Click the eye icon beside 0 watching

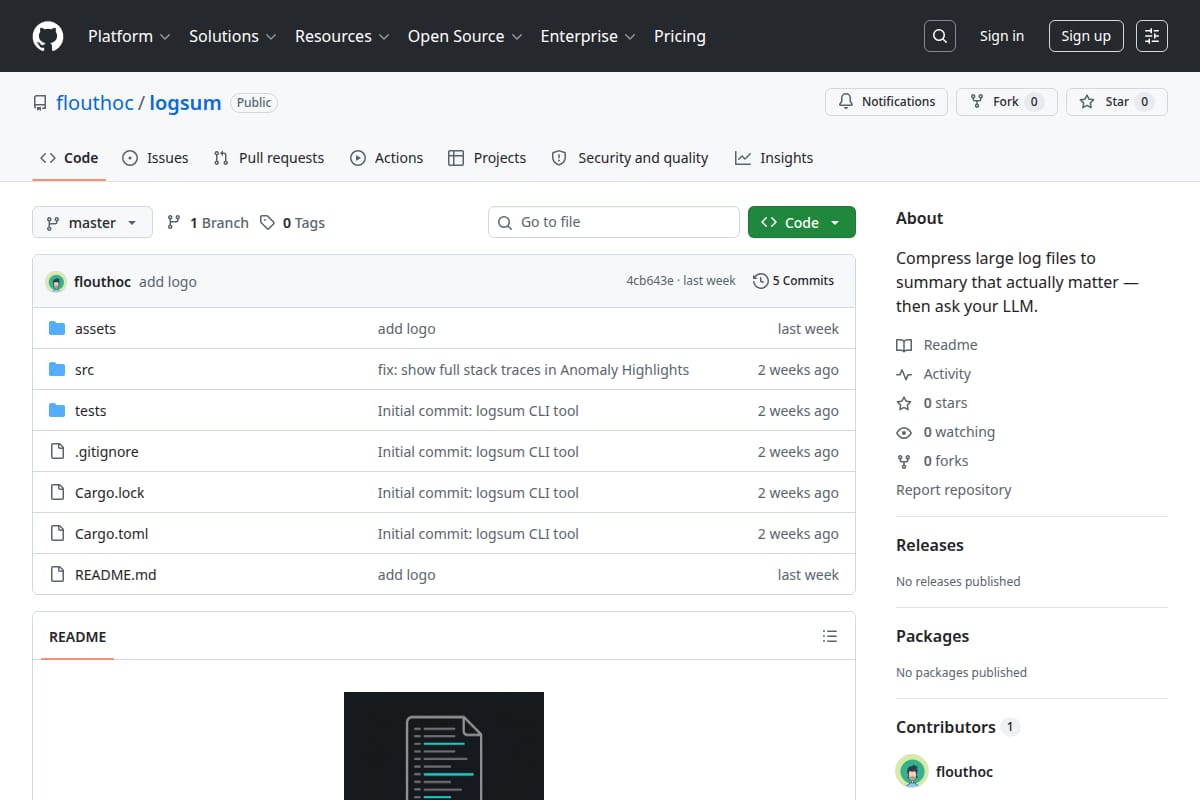point(904,432)
